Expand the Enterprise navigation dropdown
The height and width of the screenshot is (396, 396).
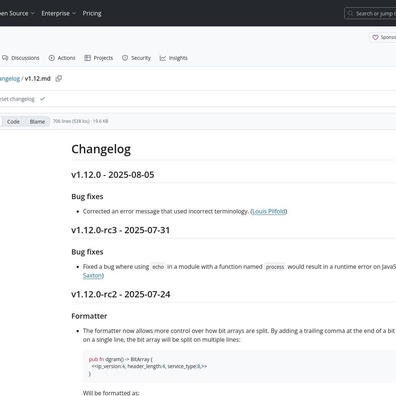click(59, 13)
